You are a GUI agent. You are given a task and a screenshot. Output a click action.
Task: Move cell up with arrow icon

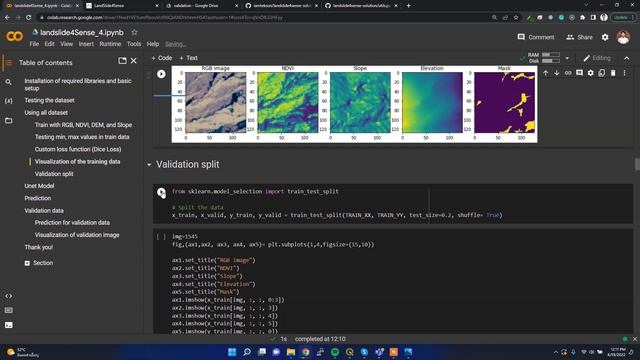546,73
